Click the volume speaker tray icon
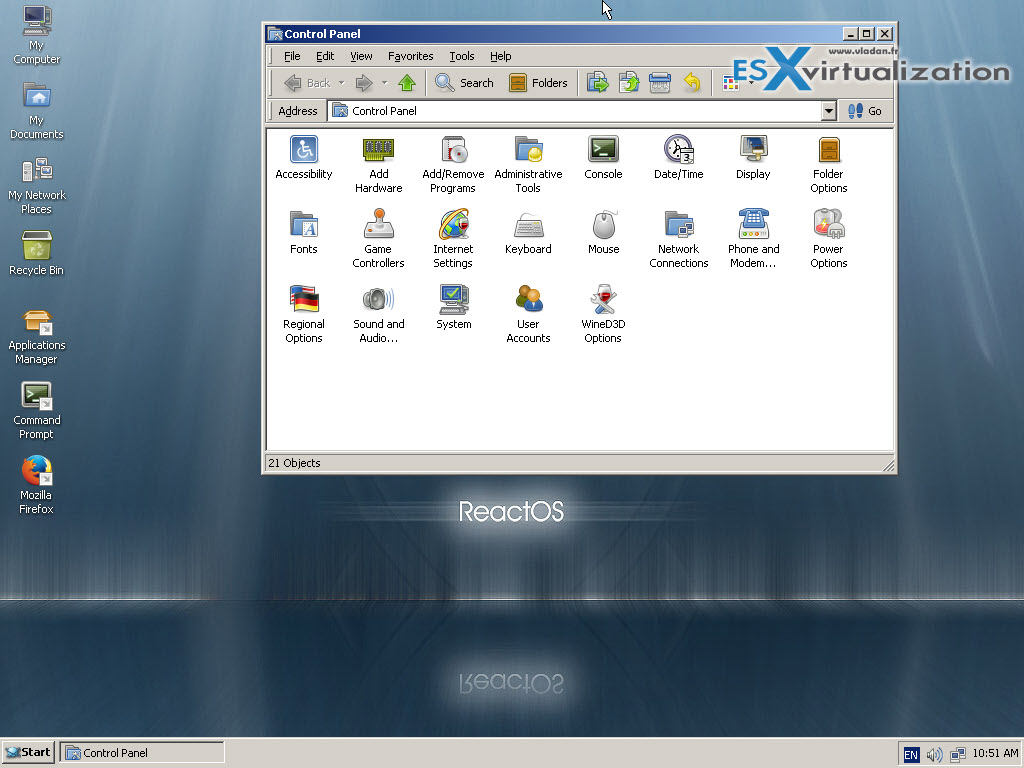The height and width of the screenshot is (768, 1024). (935, 754)
